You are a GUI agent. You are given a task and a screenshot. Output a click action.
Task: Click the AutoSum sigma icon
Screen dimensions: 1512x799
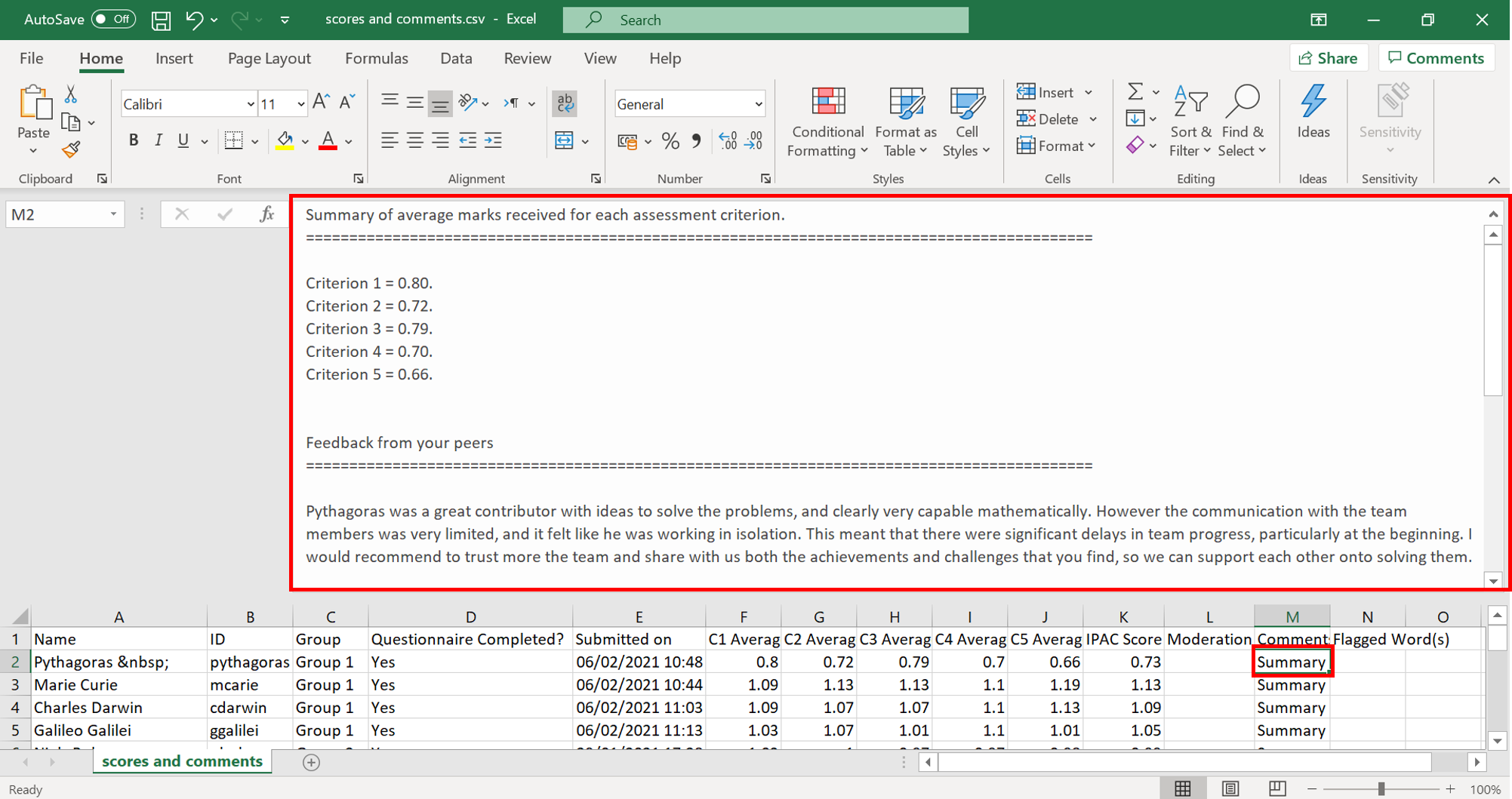[1135, 92]
